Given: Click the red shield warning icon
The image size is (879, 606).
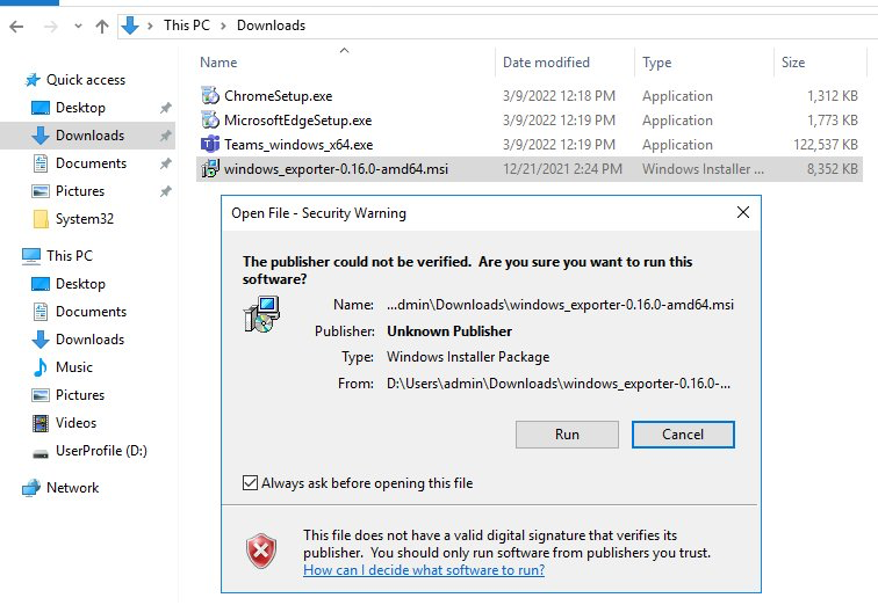Looking at the screenshot, I should pos(262,548).
